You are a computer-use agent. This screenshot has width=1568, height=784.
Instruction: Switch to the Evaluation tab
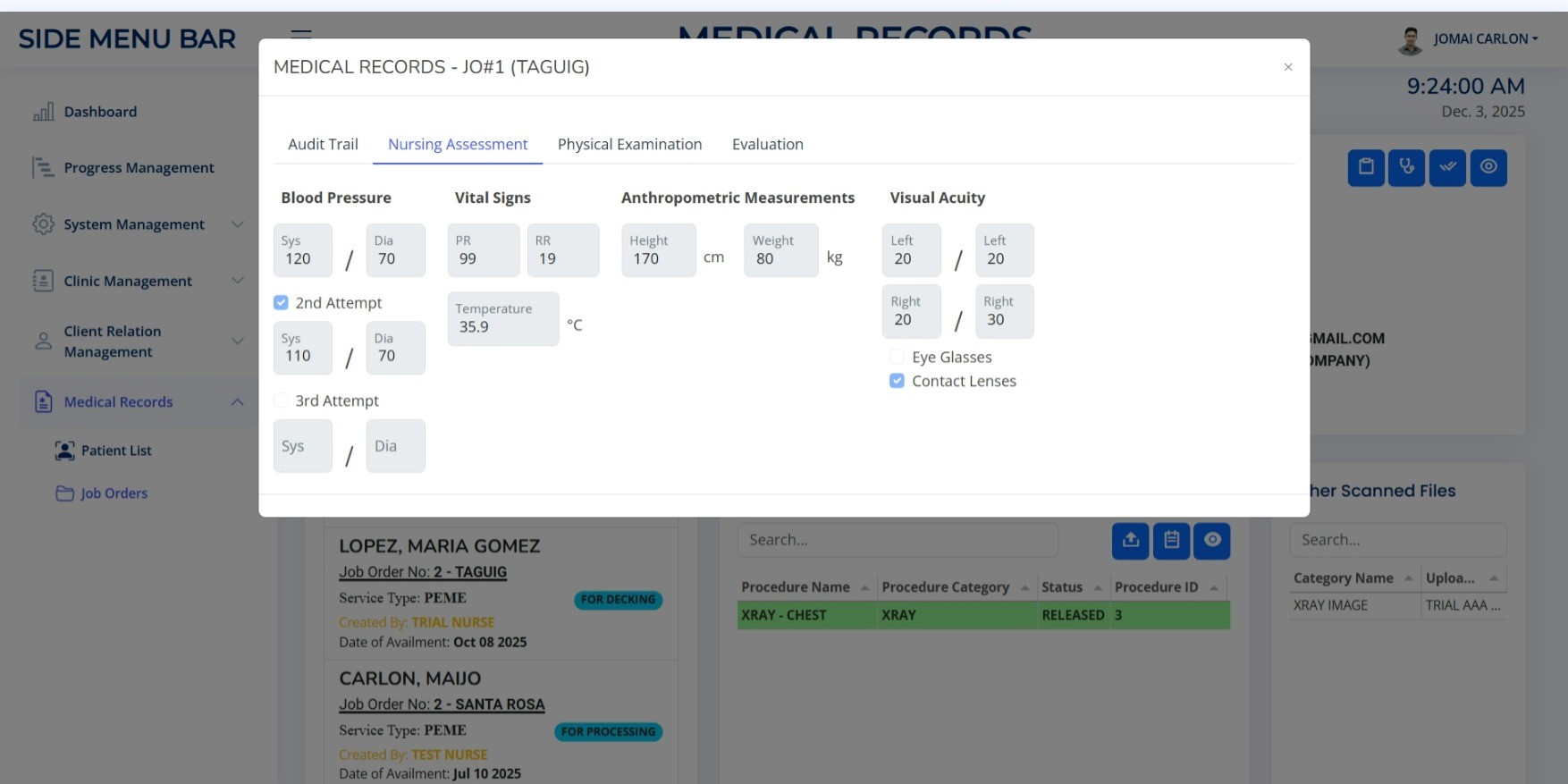click(x=767, y=145)
